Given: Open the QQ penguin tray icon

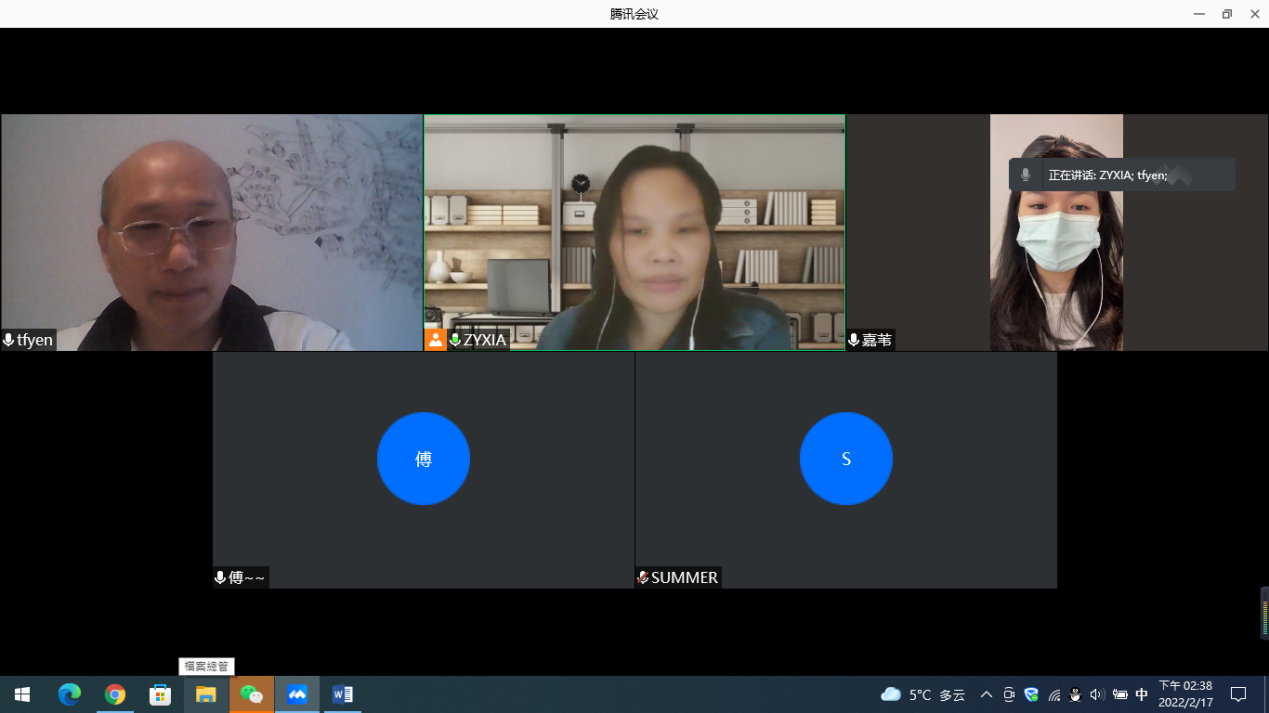Looking at the screenshot, I should pyautogui.click(x=1075, y=695).
